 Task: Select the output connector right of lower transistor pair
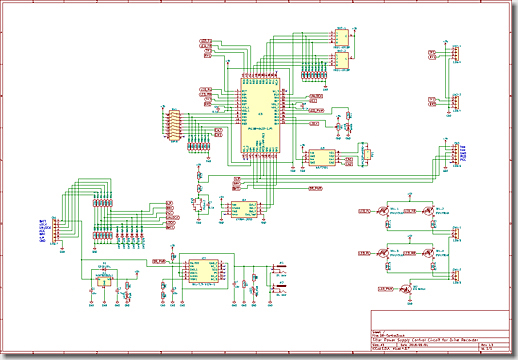pyautogui.click(x=456, y=276)
